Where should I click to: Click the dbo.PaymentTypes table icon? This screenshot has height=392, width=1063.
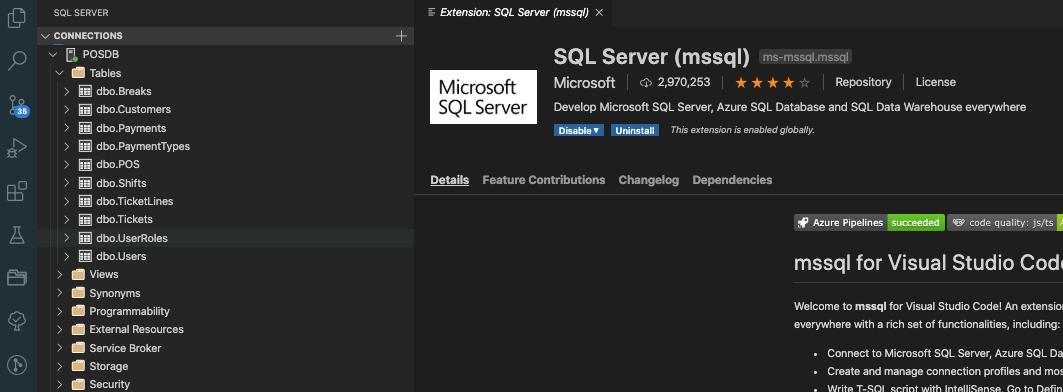point(85,146)
